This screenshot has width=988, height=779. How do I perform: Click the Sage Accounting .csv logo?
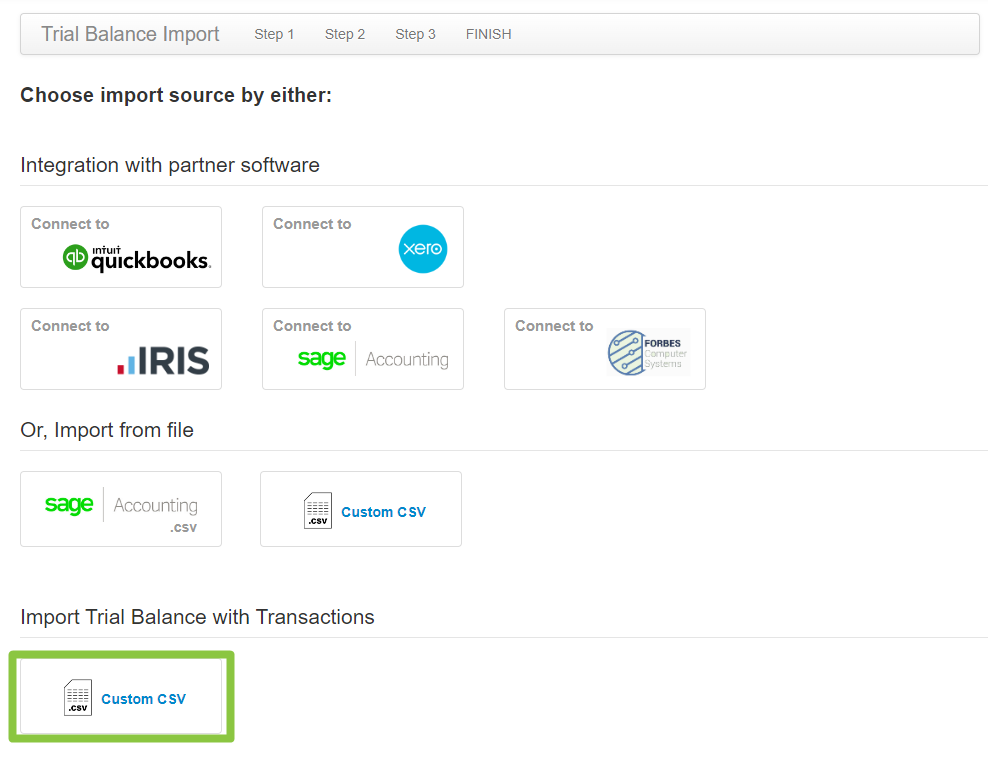121,509
